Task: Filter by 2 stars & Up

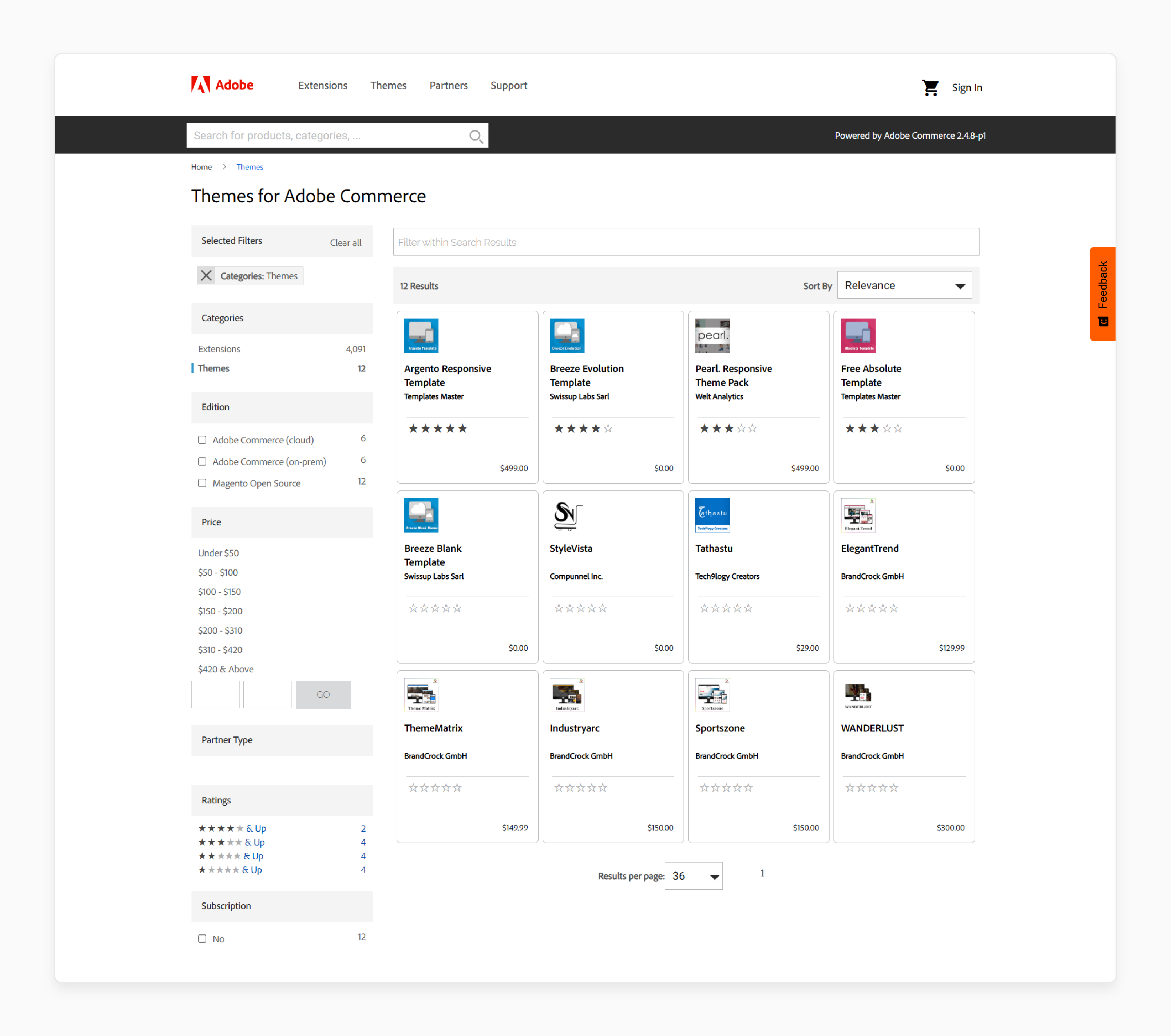Action: [x=231, y=856]
